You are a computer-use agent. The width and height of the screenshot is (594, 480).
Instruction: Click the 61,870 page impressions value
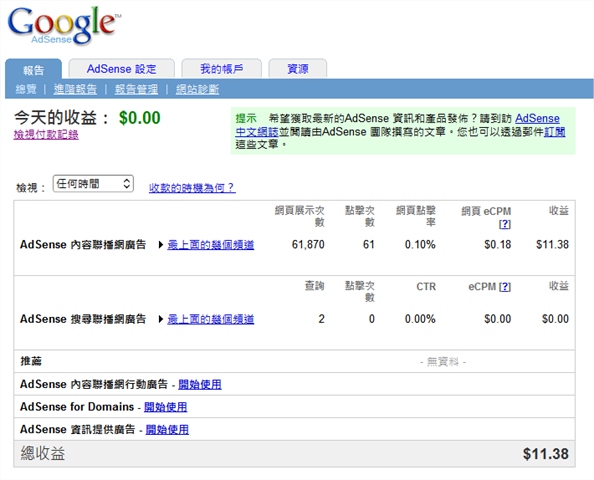click(308, 245)
